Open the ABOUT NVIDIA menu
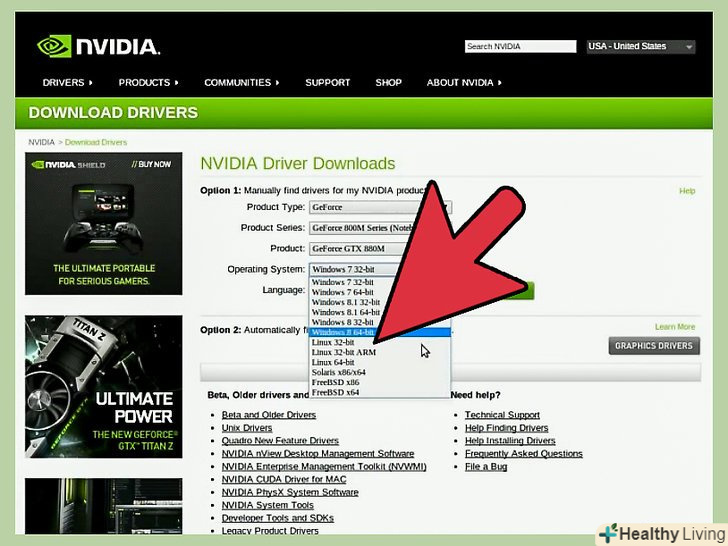728x546 pixels. 464,83
